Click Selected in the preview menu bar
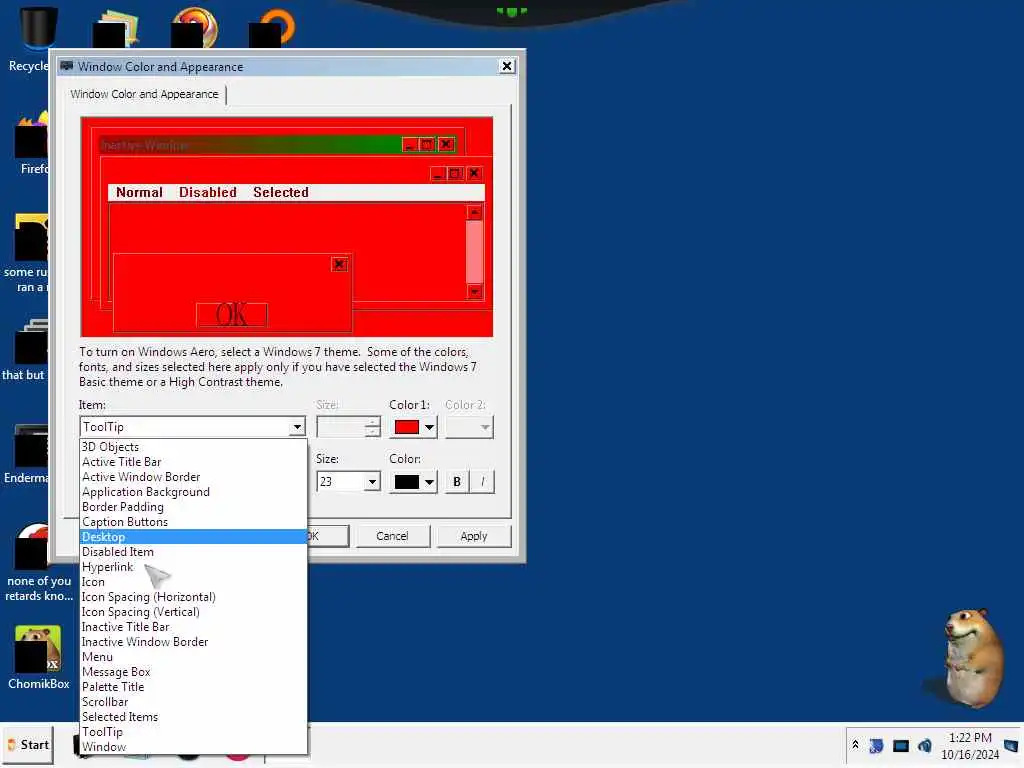 281,193
